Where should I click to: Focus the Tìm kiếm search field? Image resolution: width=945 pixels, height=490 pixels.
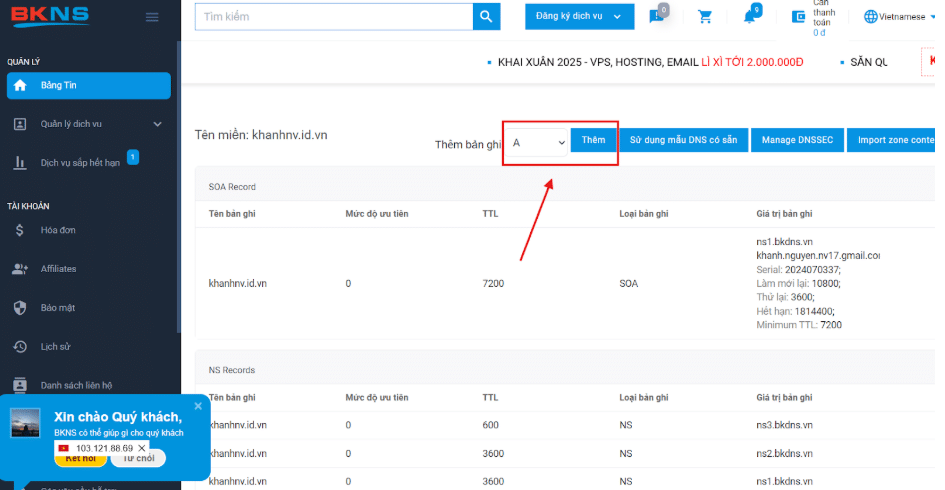[x=334, y=16]
